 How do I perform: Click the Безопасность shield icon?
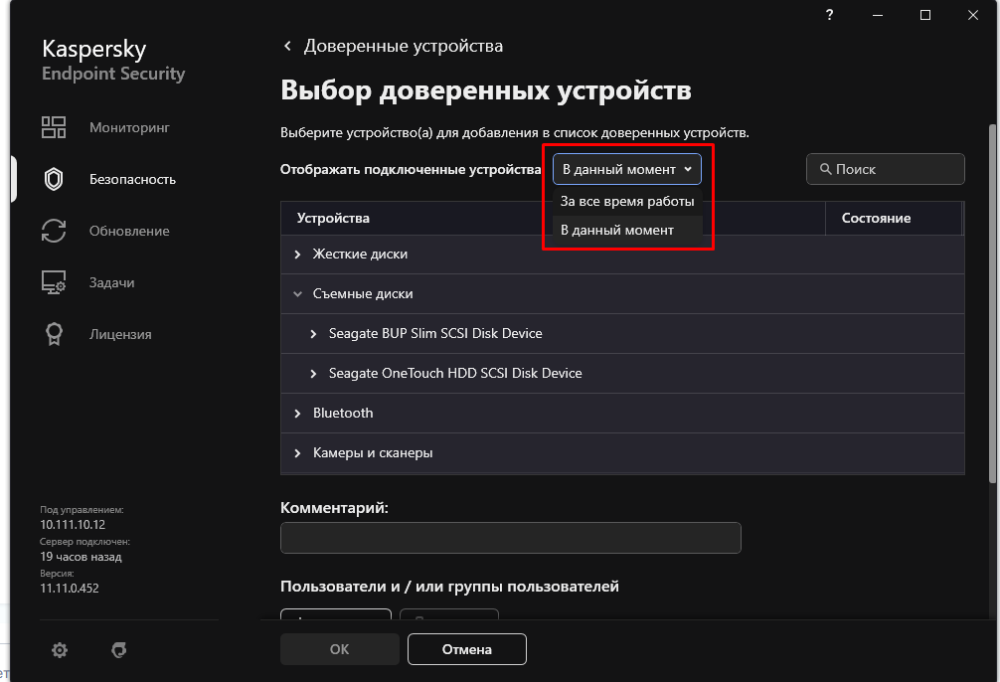pos(53,179)
